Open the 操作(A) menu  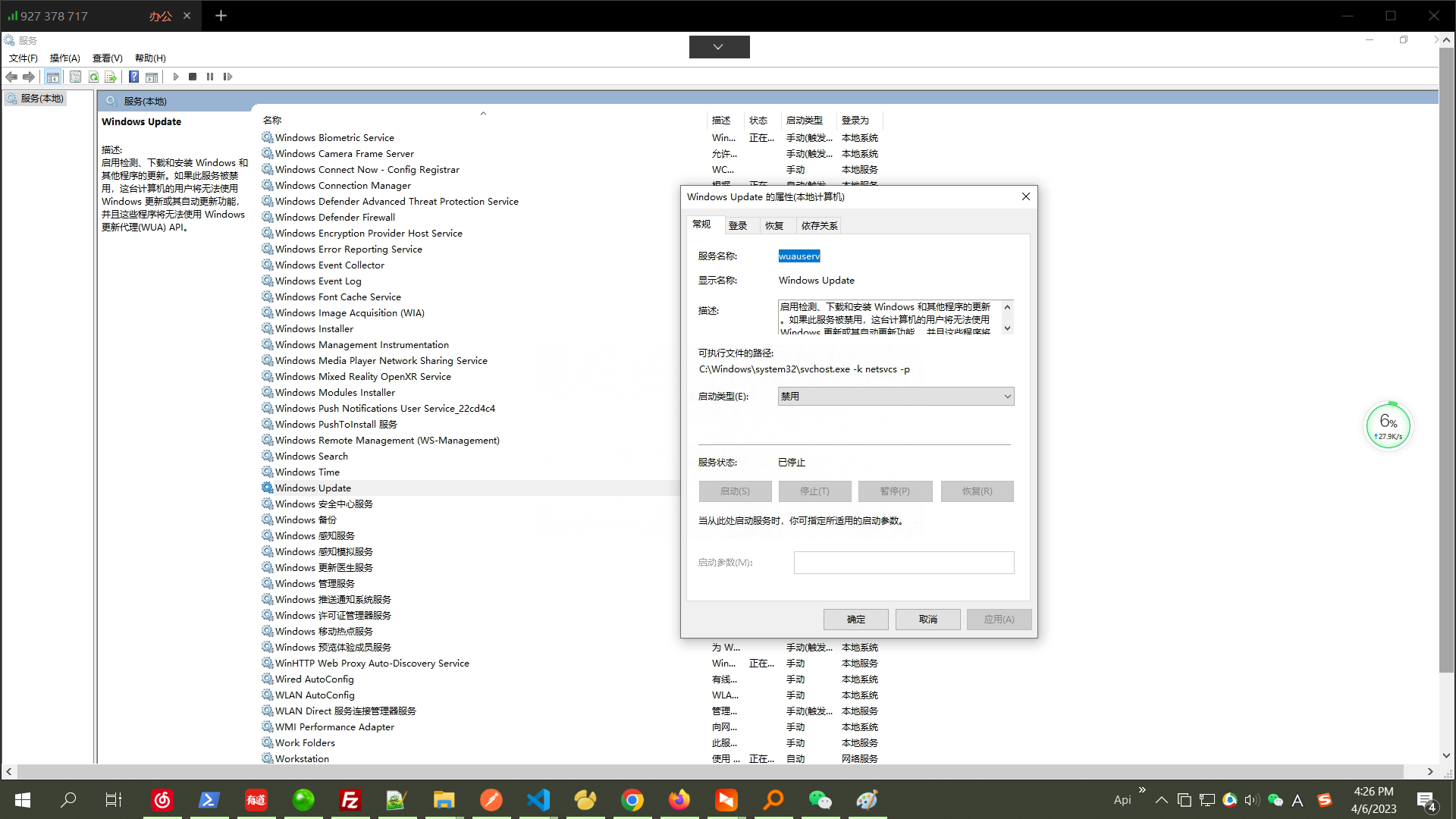64,58
